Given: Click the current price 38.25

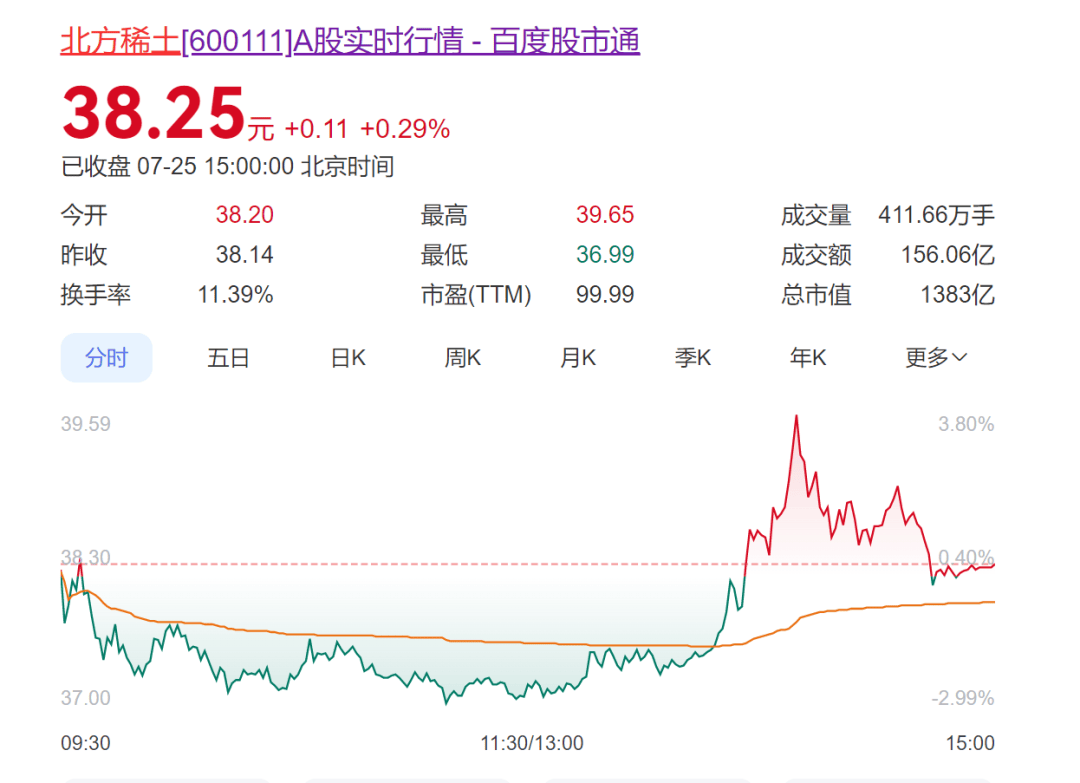Looking at the screenshot, I should (x=154, y=112).
